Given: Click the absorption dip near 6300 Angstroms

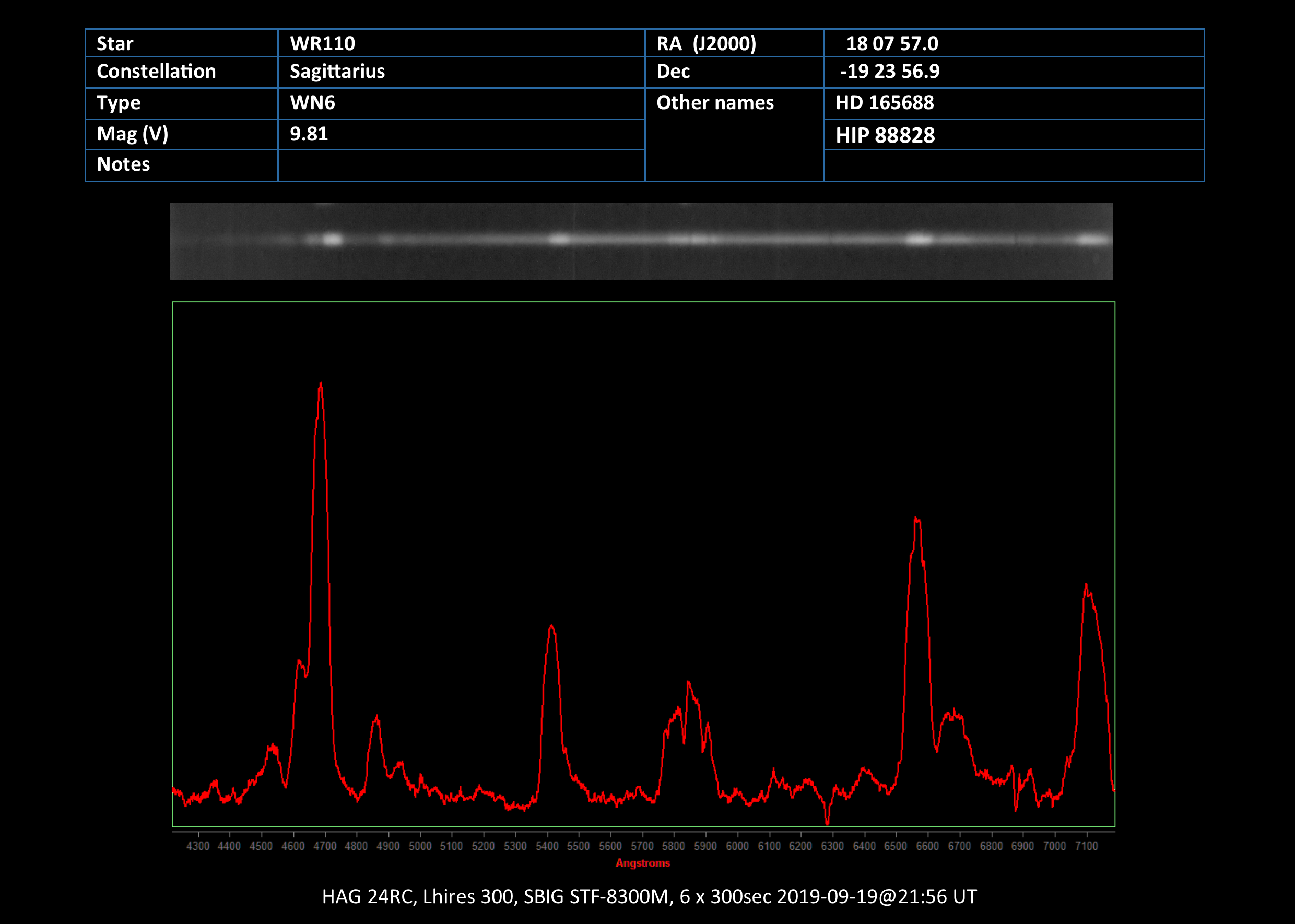Looking at the screenshot, I should pyautogui.click(x=827, y=822).
